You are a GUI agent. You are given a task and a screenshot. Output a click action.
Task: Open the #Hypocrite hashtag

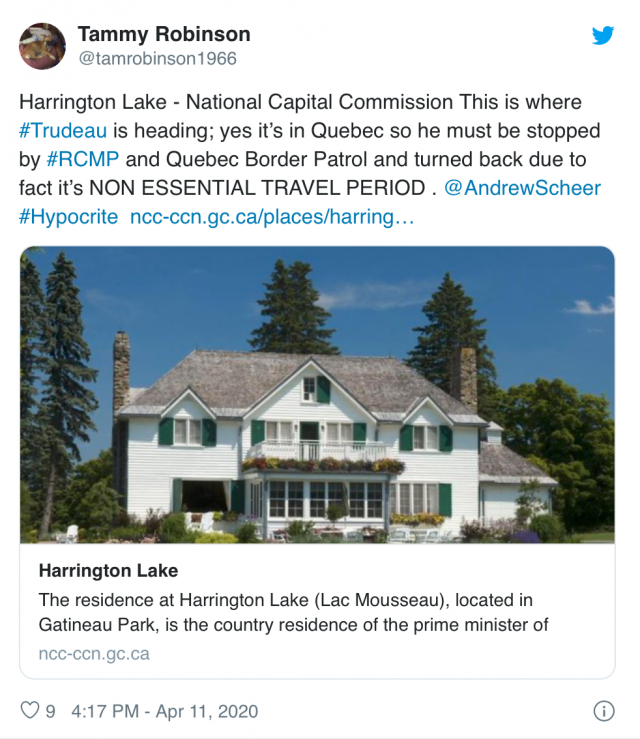[68, 217]
